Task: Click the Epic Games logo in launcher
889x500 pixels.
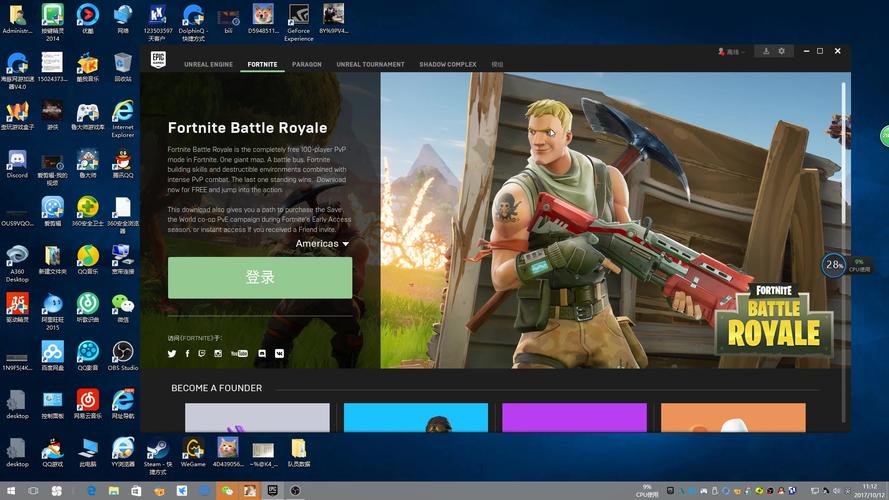Action: click(158, 59)
